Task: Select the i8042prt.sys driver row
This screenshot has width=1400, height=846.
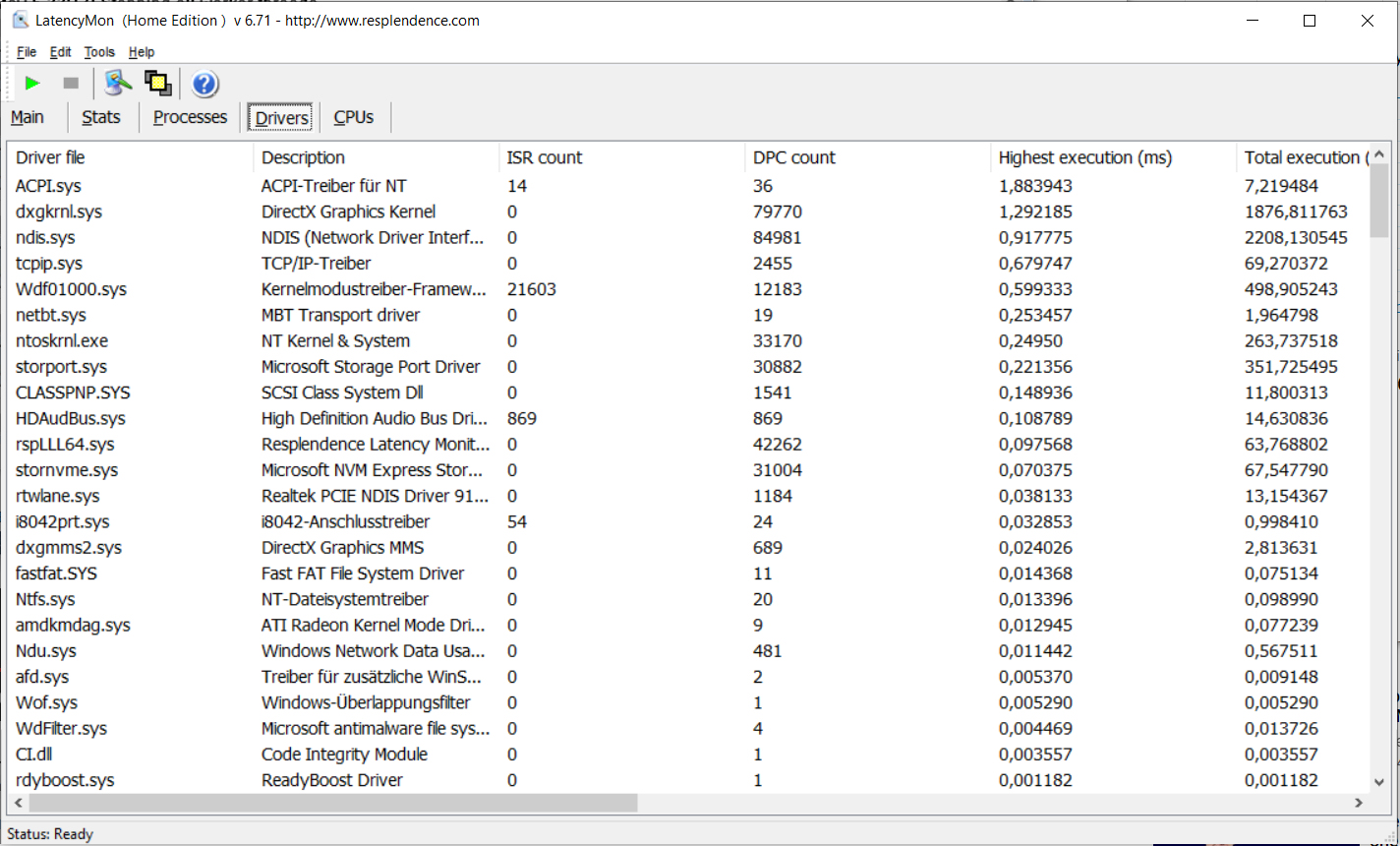Action: 688,521
